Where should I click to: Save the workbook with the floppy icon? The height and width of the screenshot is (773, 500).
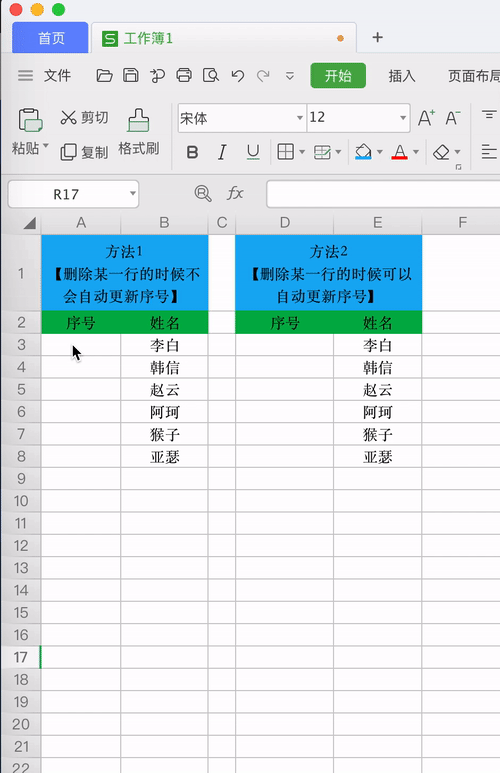pos(131,75)
